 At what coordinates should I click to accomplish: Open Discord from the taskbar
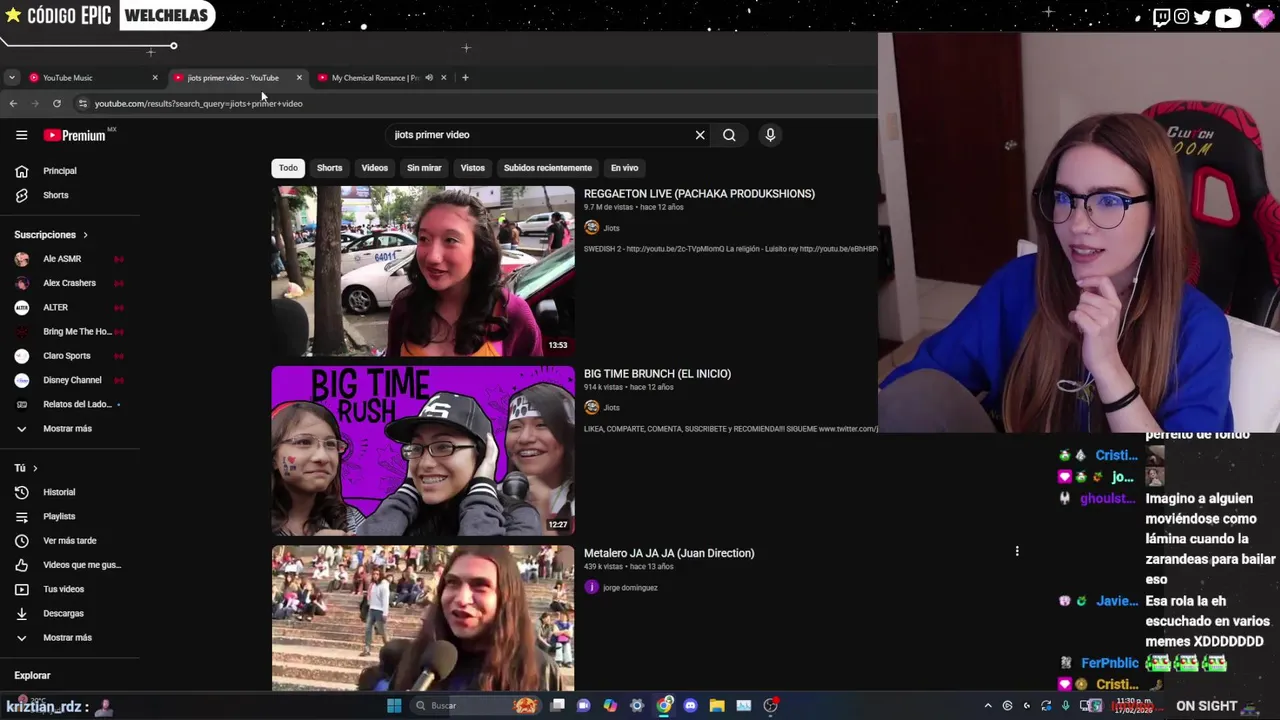pos(690,705)
